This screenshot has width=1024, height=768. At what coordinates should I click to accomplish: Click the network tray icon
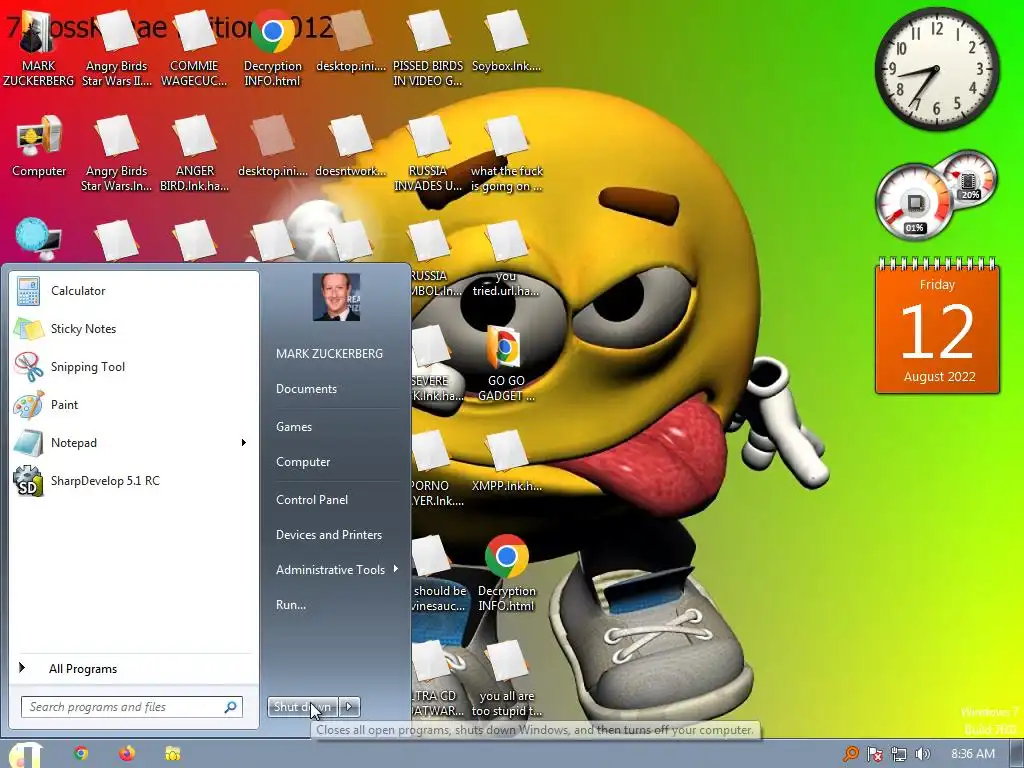[x=899, y=754]
